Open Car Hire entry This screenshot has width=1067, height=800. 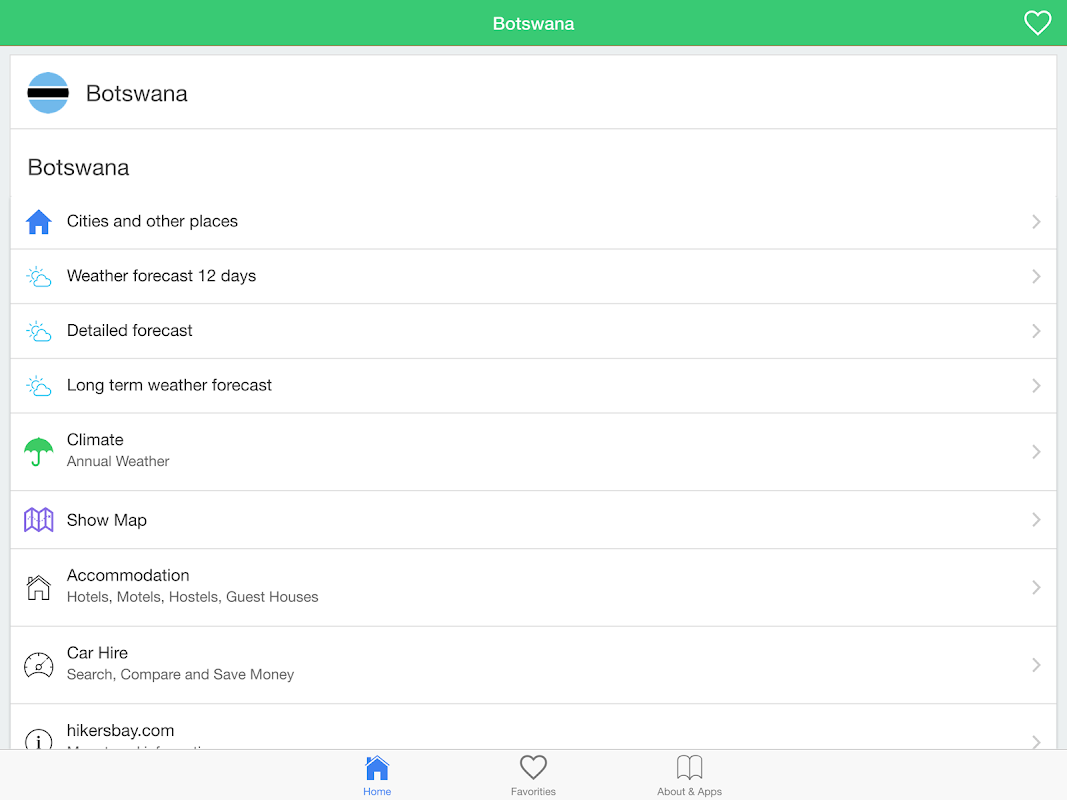click(534, 665)
